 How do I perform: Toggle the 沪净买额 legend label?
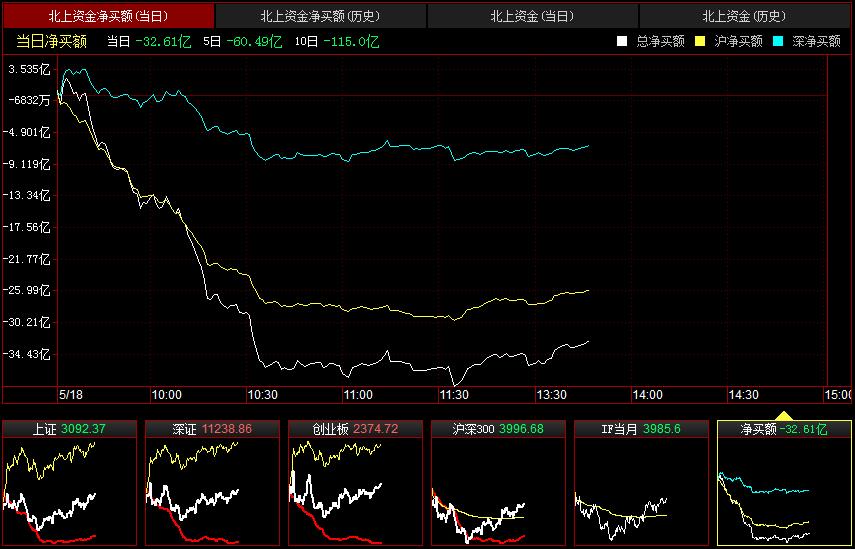[x=738, y=42]
